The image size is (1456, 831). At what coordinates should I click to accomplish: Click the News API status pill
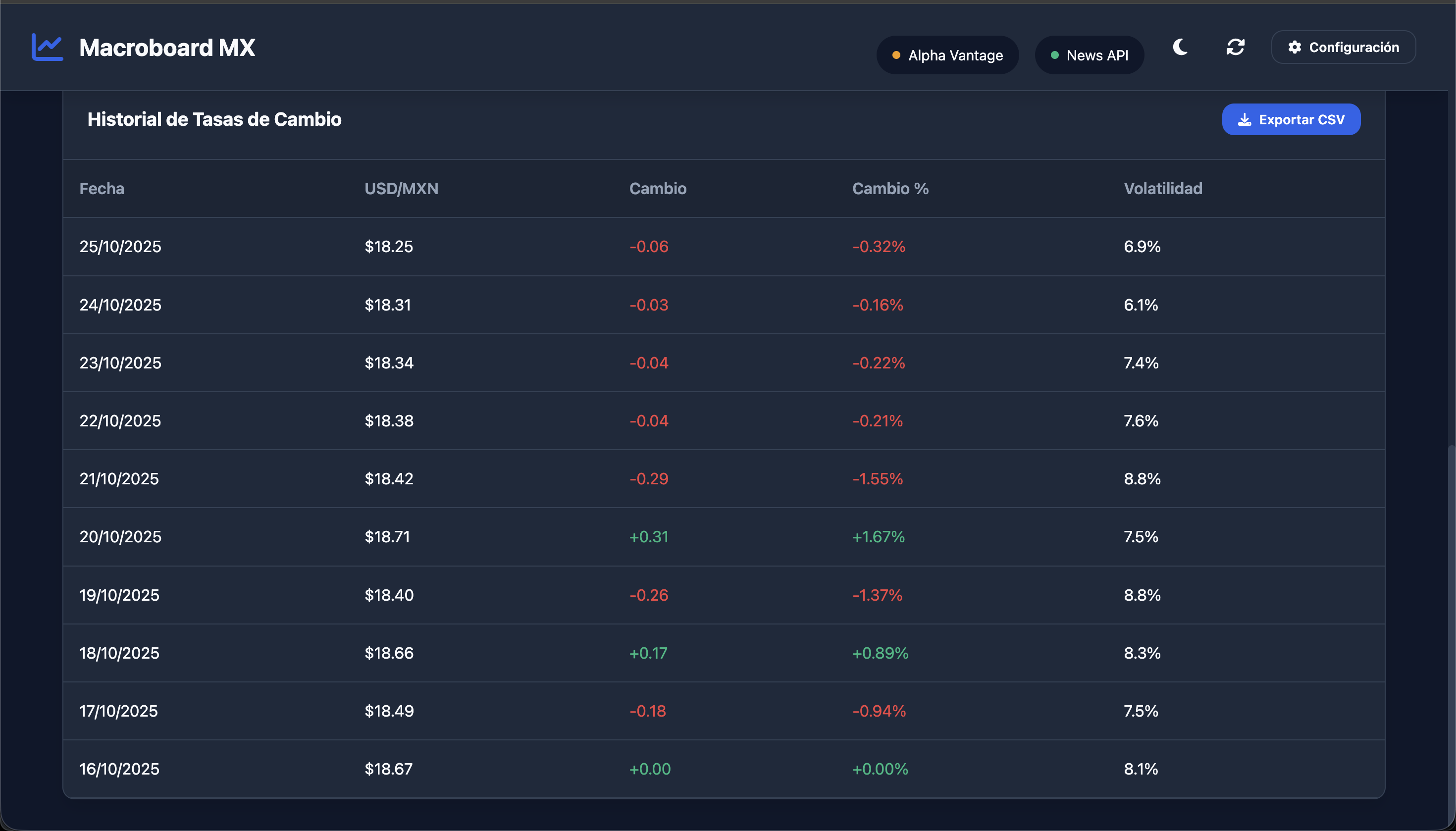coord(1089,55)
